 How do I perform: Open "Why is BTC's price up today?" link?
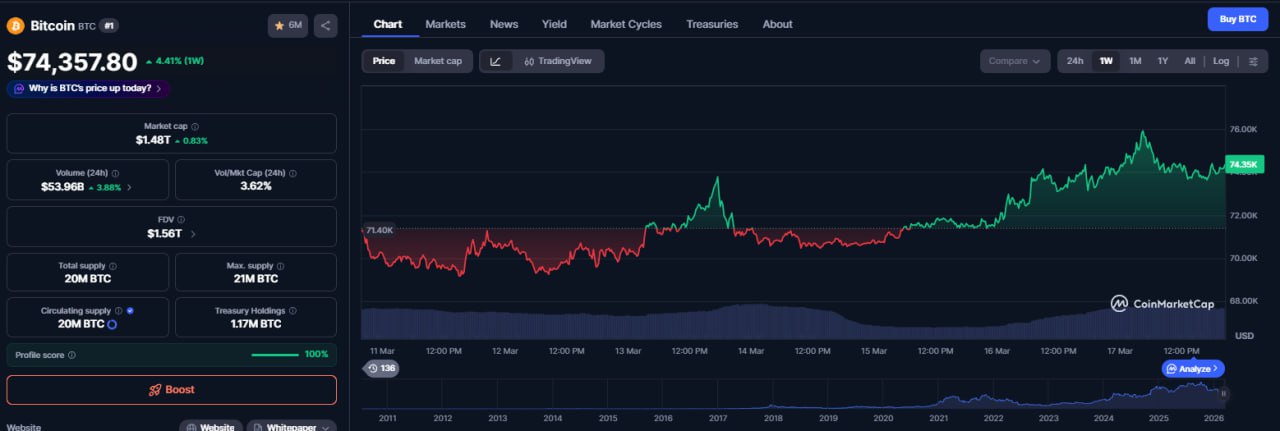point(88,88)
